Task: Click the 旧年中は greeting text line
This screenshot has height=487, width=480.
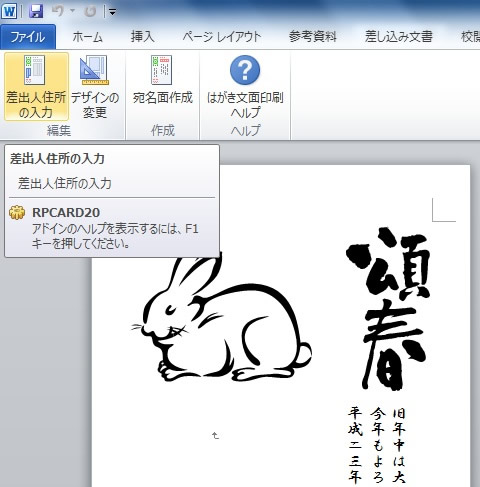Action: click(x=399, y=446)
